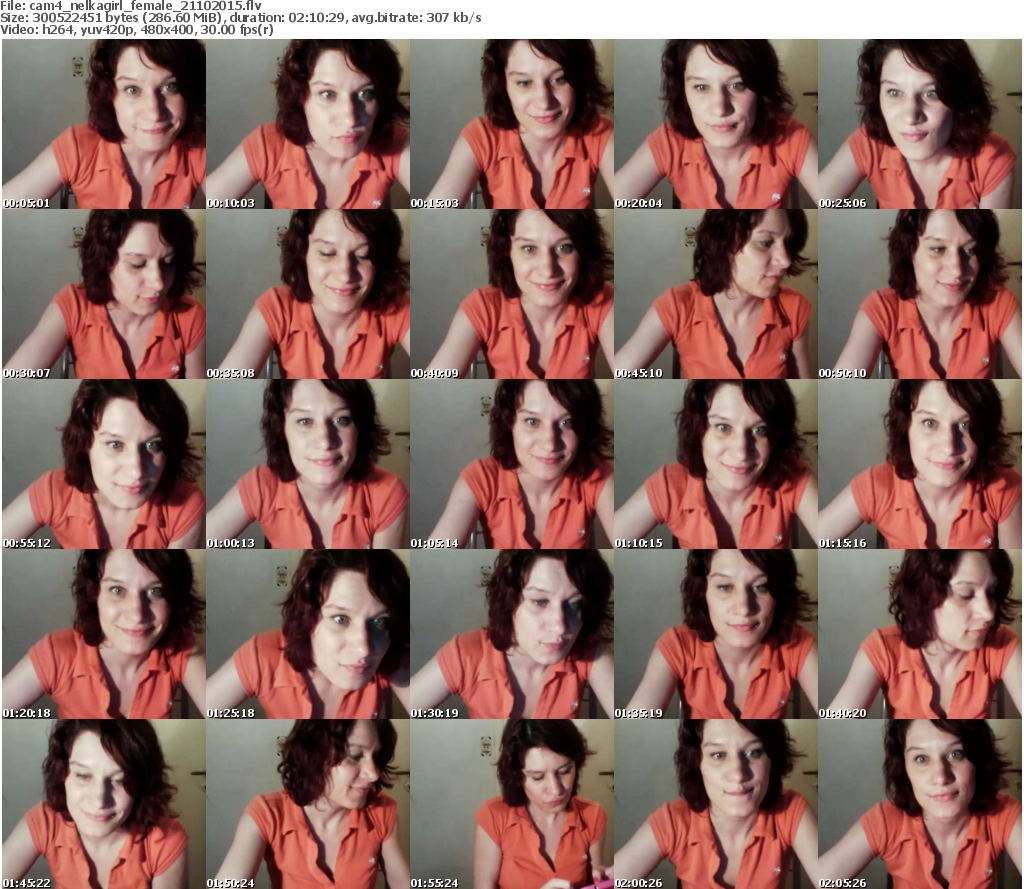
Task: Choose the thumbnail stamped 01:35:19
Action: (716, 634)
